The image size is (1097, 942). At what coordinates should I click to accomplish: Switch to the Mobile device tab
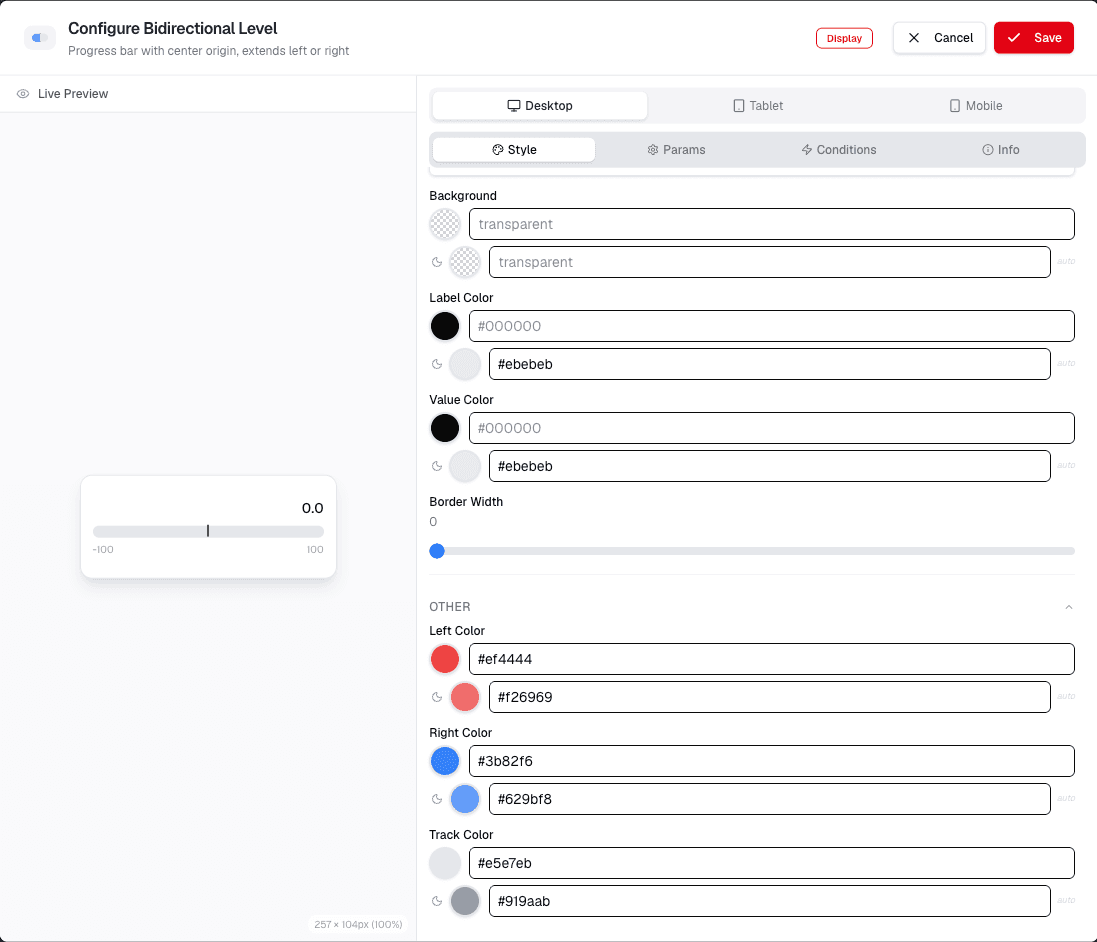coord(975,106)
